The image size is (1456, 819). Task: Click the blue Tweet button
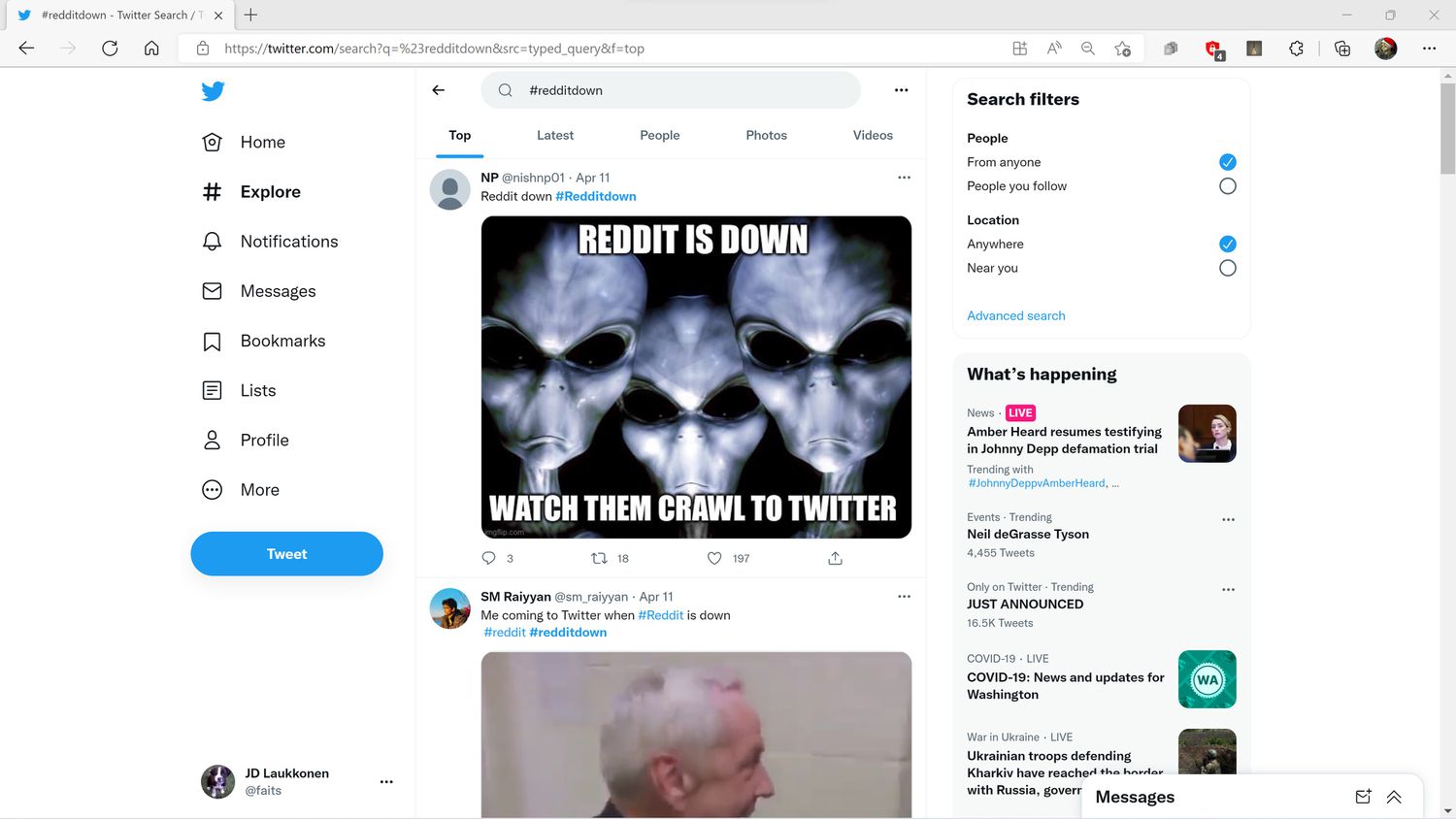tap(286, 553)
